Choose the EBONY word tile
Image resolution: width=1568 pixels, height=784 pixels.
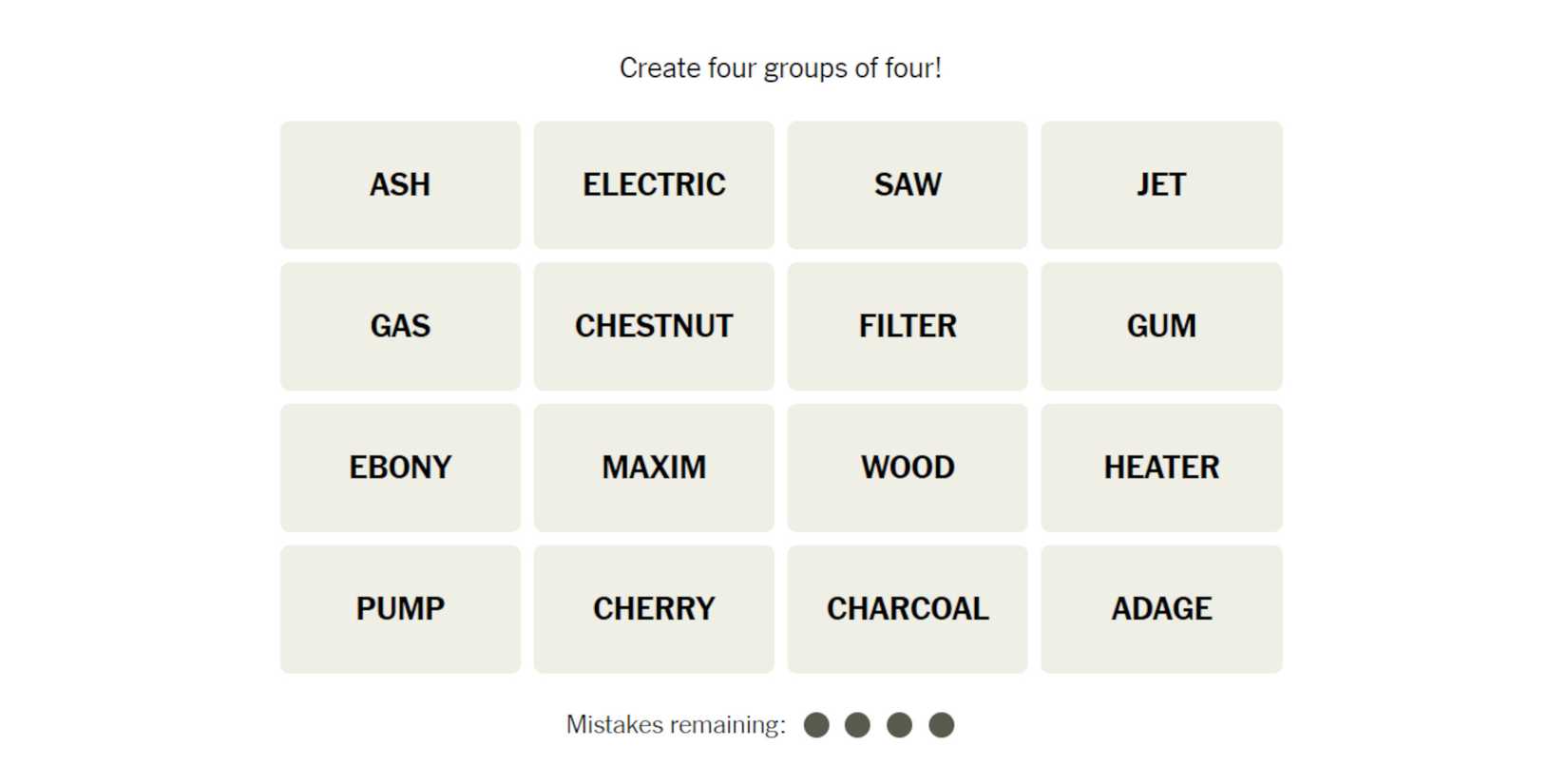pos(400,468)
